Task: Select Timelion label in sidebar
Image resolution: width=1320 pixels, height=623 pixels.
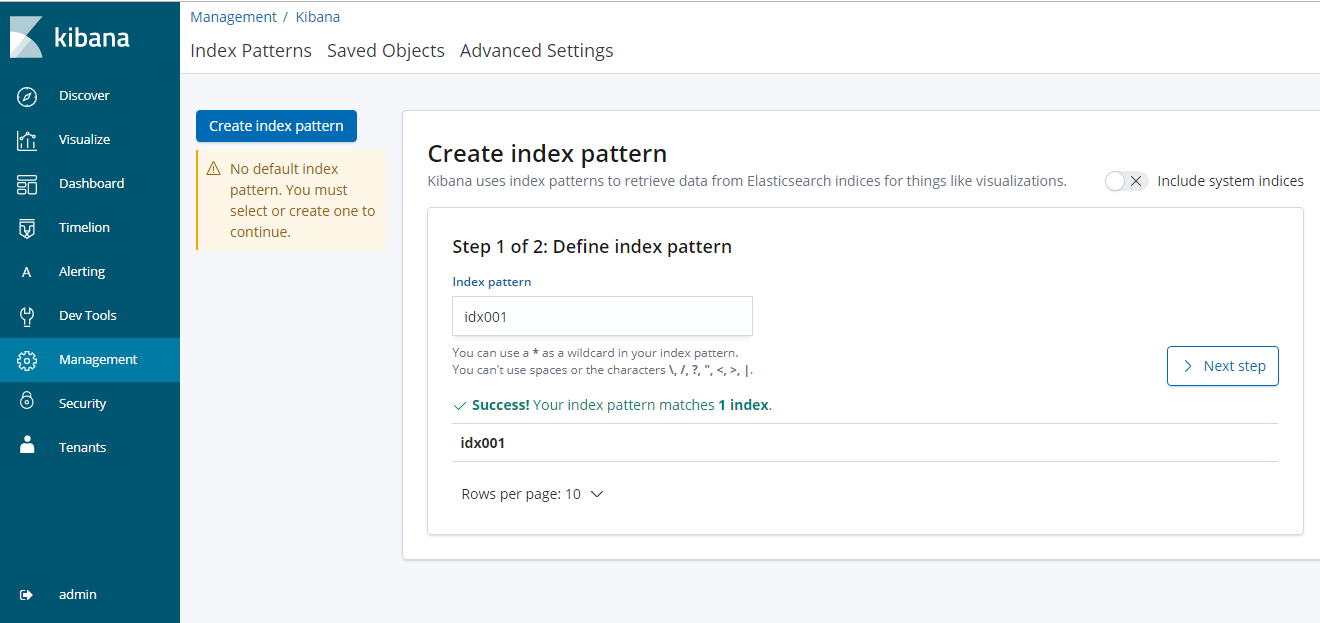Action: click(85, 228)
